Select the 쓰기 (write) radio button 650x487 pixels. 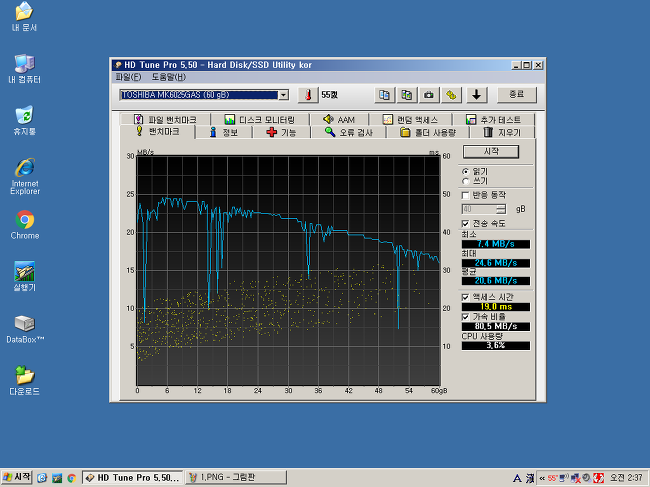click(466, 181)
